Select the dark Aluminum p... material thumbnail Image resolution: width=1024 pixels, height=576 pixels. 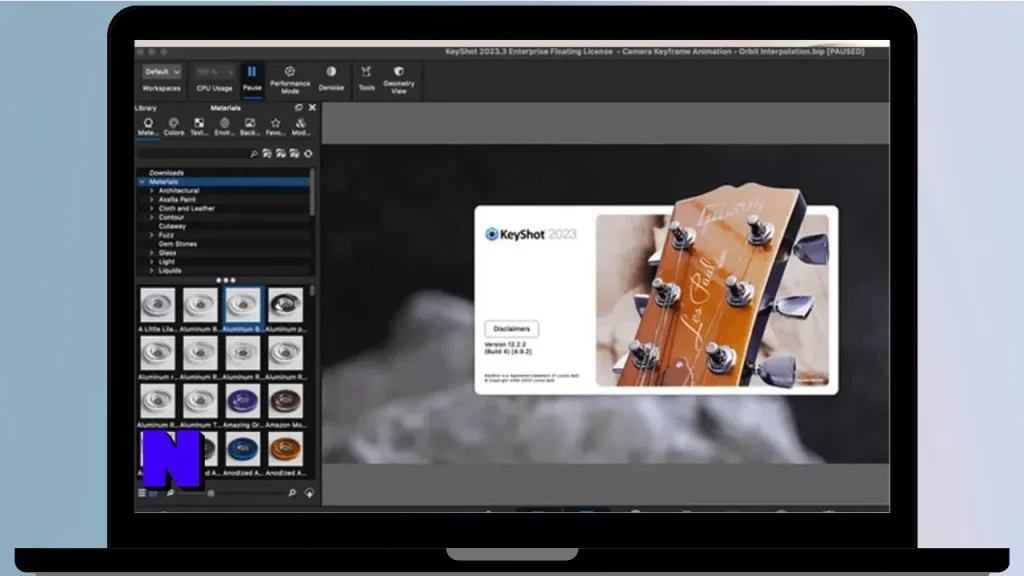coord(285,306)
